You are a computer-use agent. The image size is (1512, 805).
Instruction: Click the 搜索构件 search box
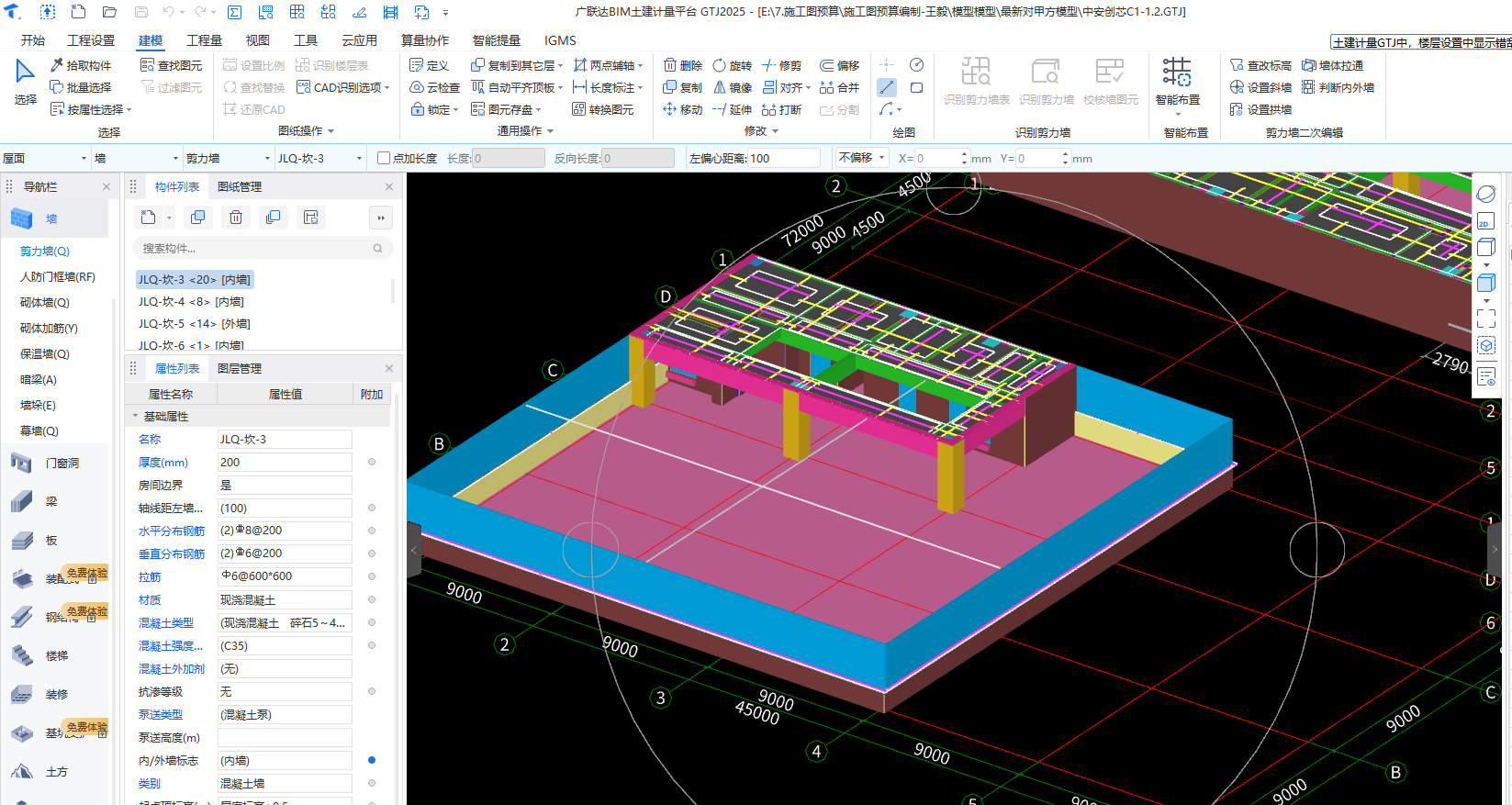click(x=263, y=248)
